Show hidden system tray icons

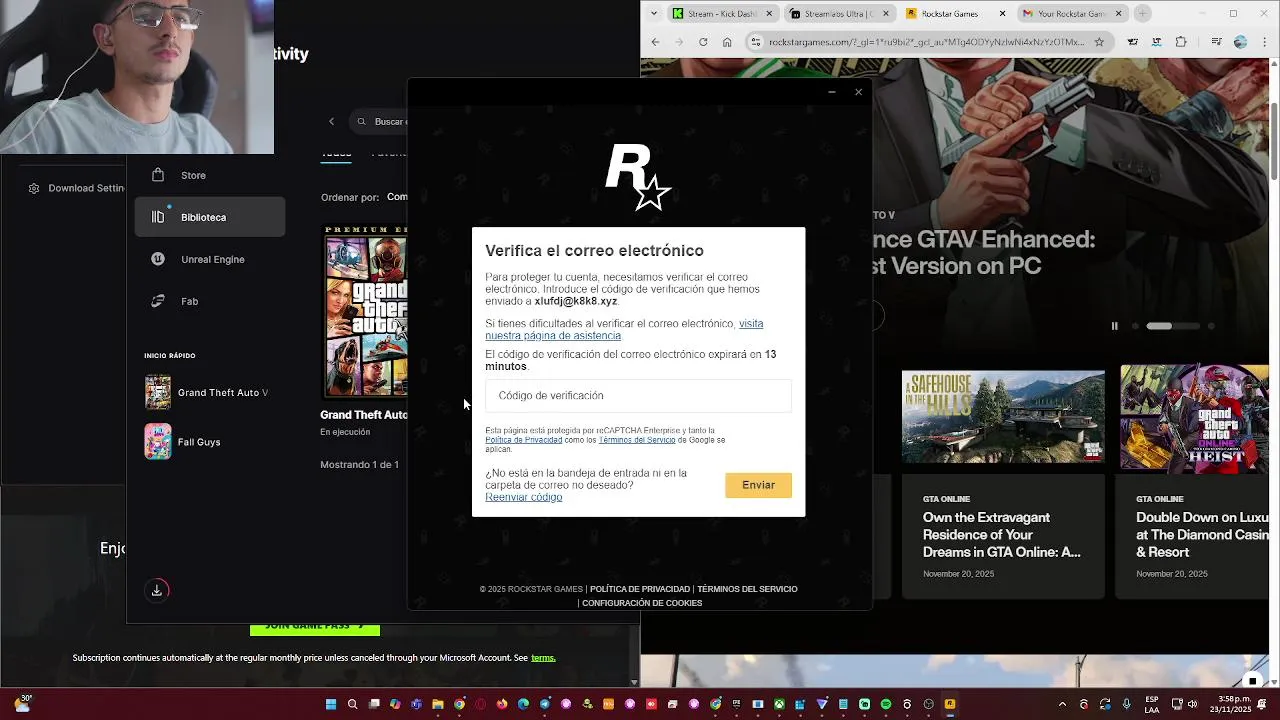1064,704
